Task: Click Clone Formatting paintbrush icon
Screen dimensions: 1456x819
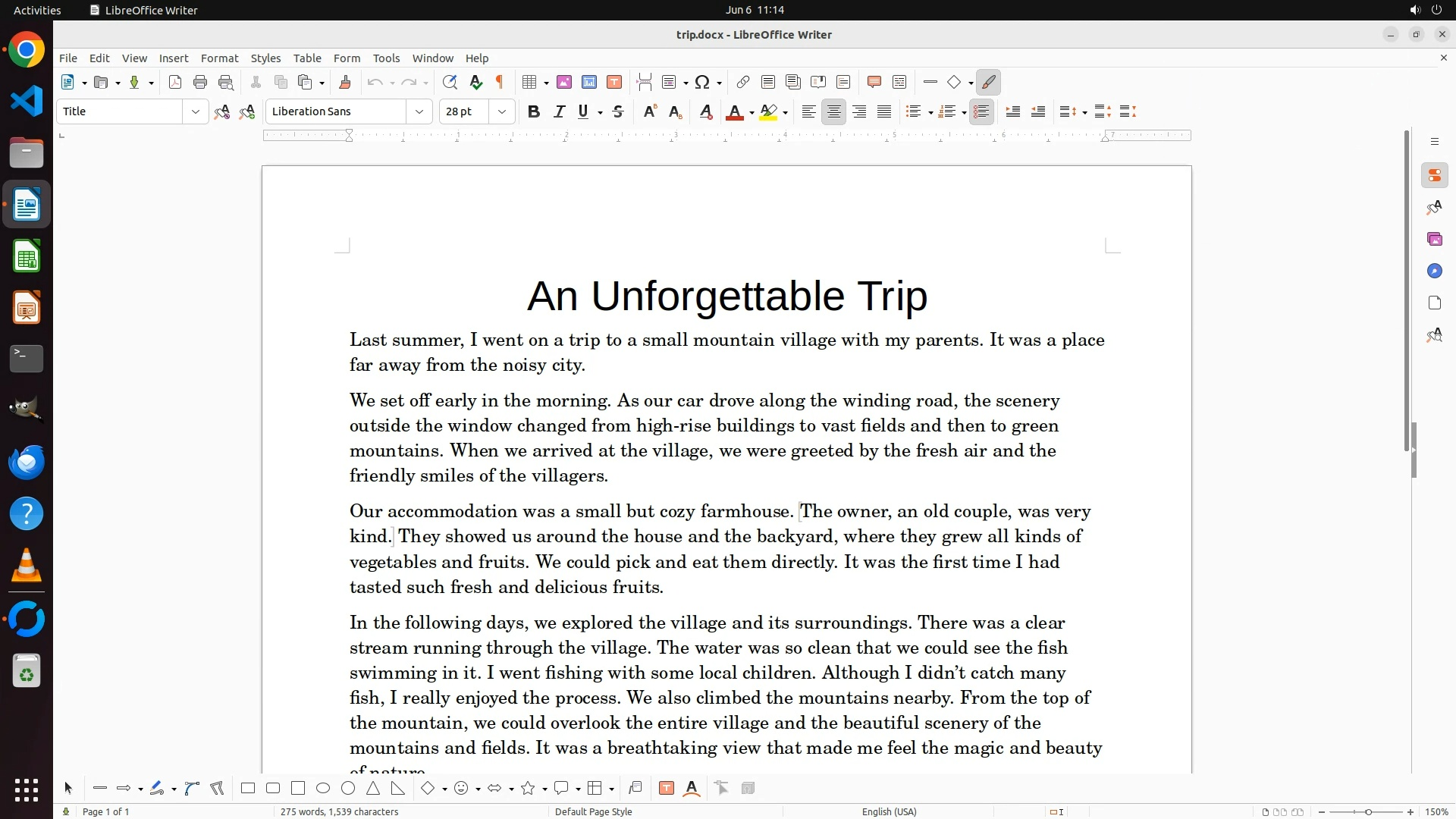Action: pos(345,83)
